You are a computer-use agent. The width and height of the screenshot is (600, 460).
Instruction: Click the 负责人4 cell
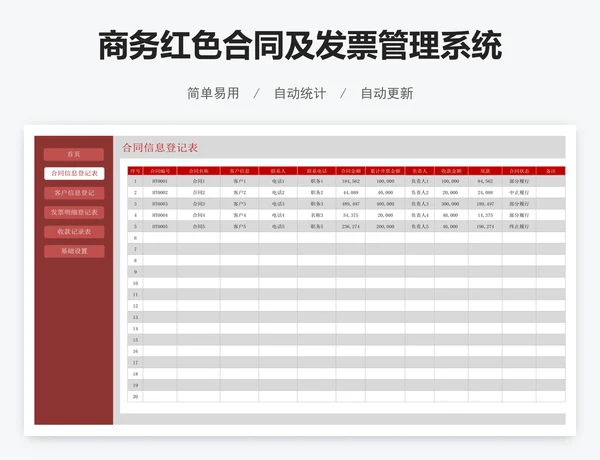point(420,215)
